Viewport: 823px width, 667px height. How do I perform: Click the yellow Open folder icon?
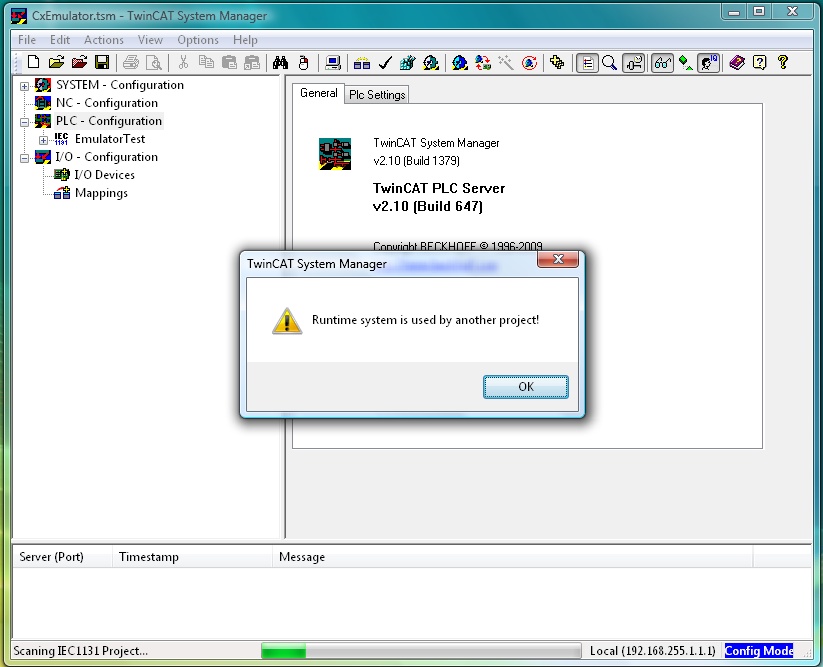pos(56,62)
